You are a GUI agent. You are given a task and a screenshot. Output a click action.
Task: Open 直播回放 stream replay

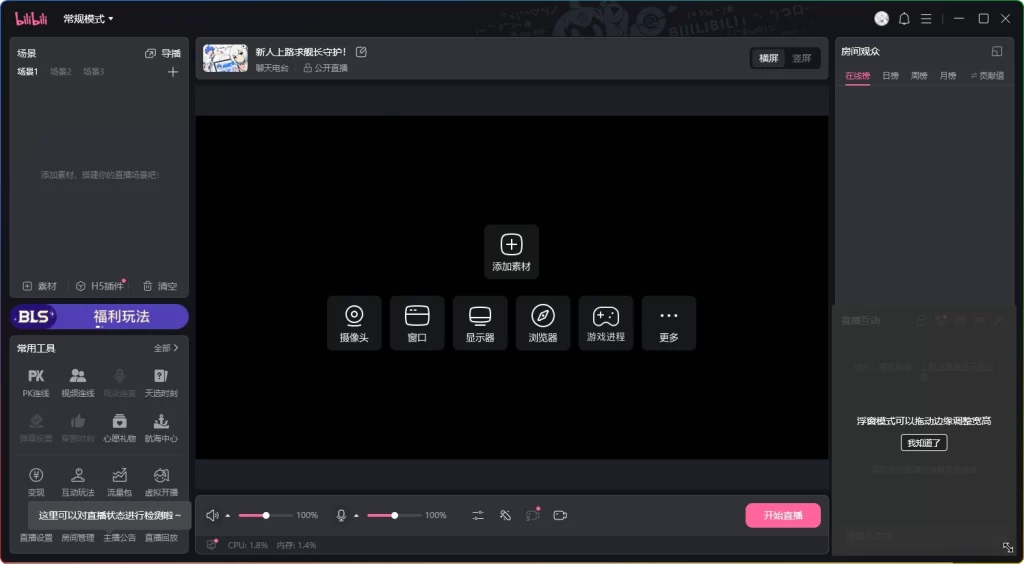coord(161,538)
